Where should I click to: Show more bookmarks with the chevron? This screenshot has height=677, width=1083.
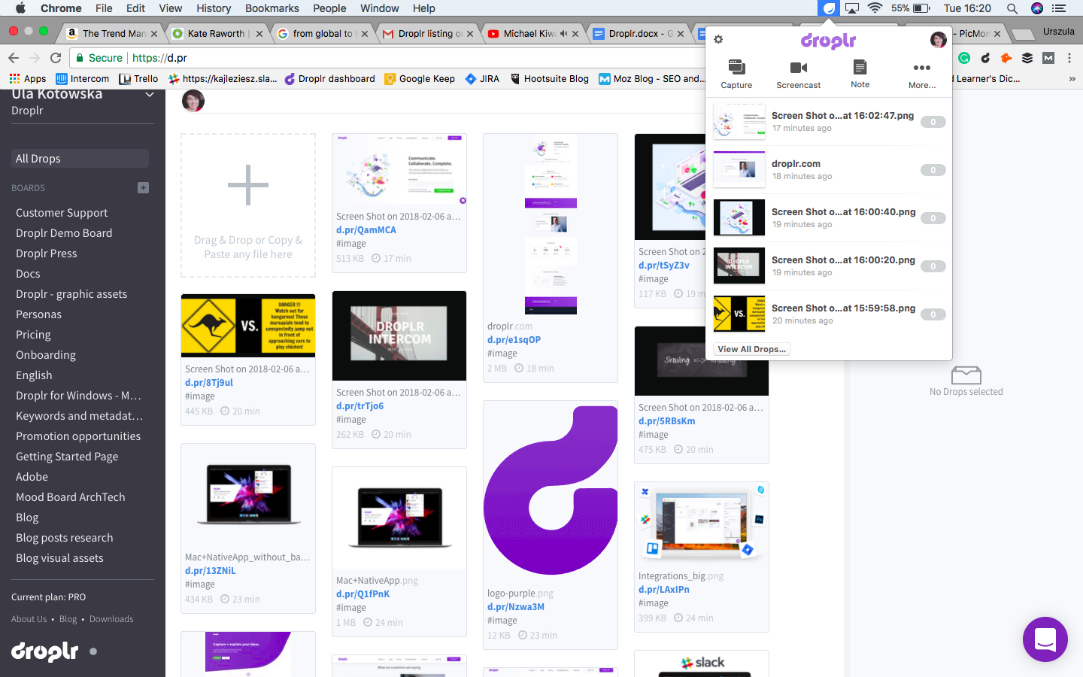pos(1072,79)
